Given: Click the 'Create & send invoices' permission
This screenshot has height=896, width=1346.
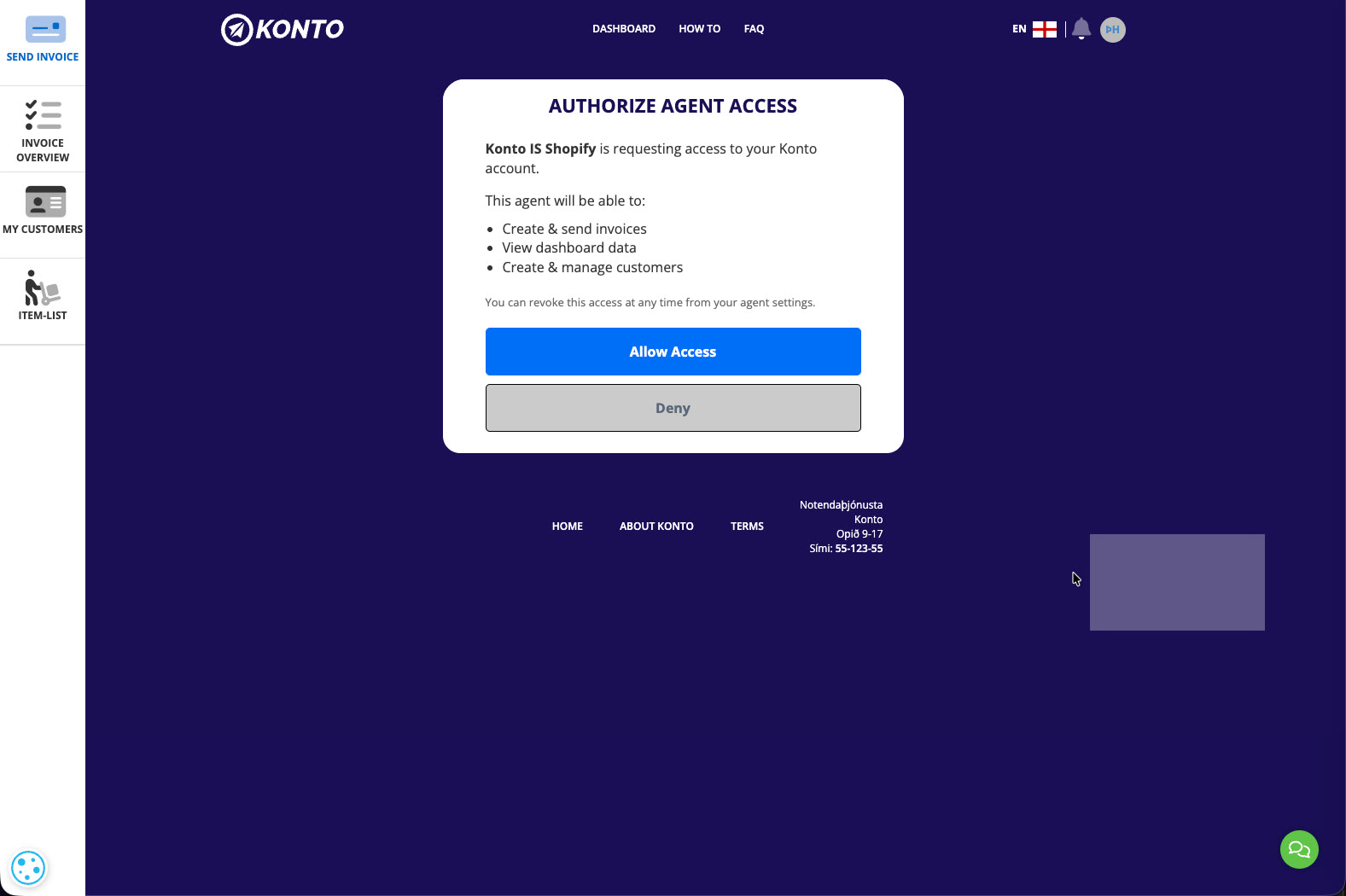Looking at the screenshot, I should point(574,229).
